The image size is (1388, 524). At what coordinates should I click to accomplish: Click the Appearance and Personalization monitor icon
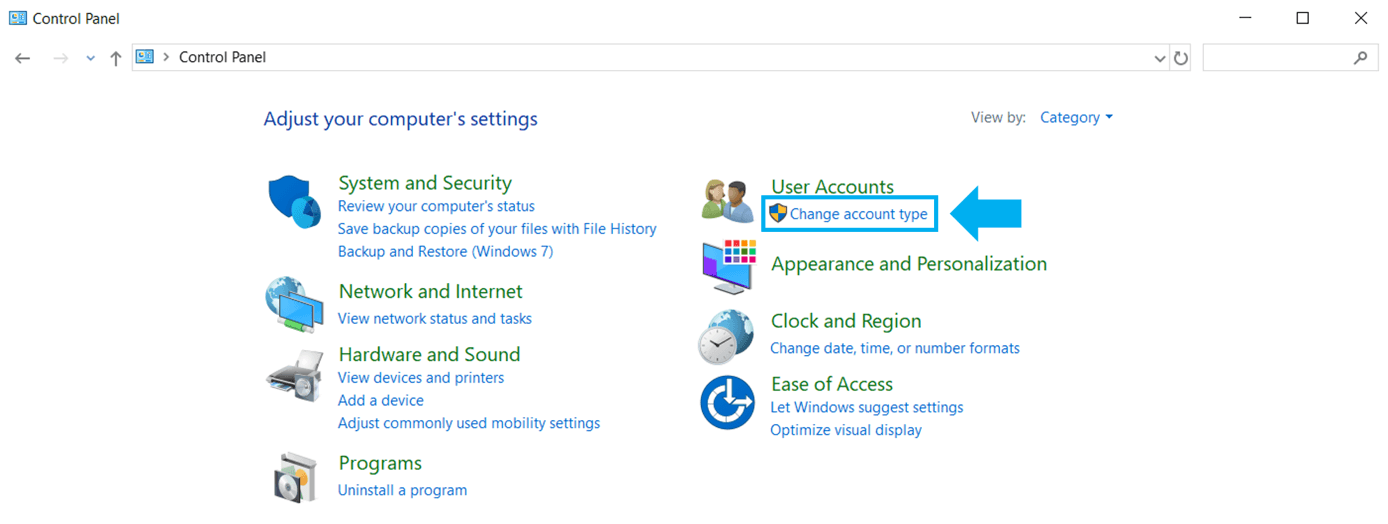(x=727, y=266)
